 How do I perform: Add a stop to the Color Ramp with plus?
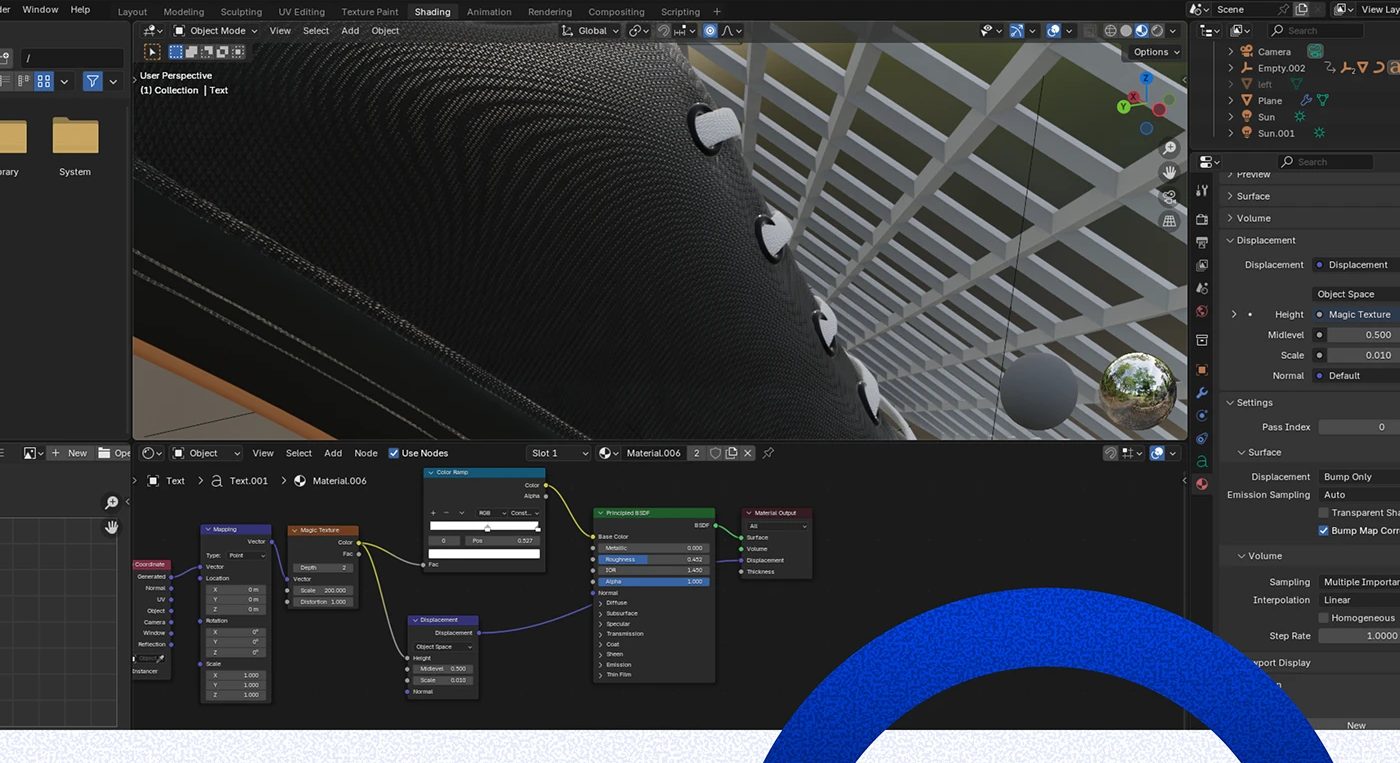point(433,513)
